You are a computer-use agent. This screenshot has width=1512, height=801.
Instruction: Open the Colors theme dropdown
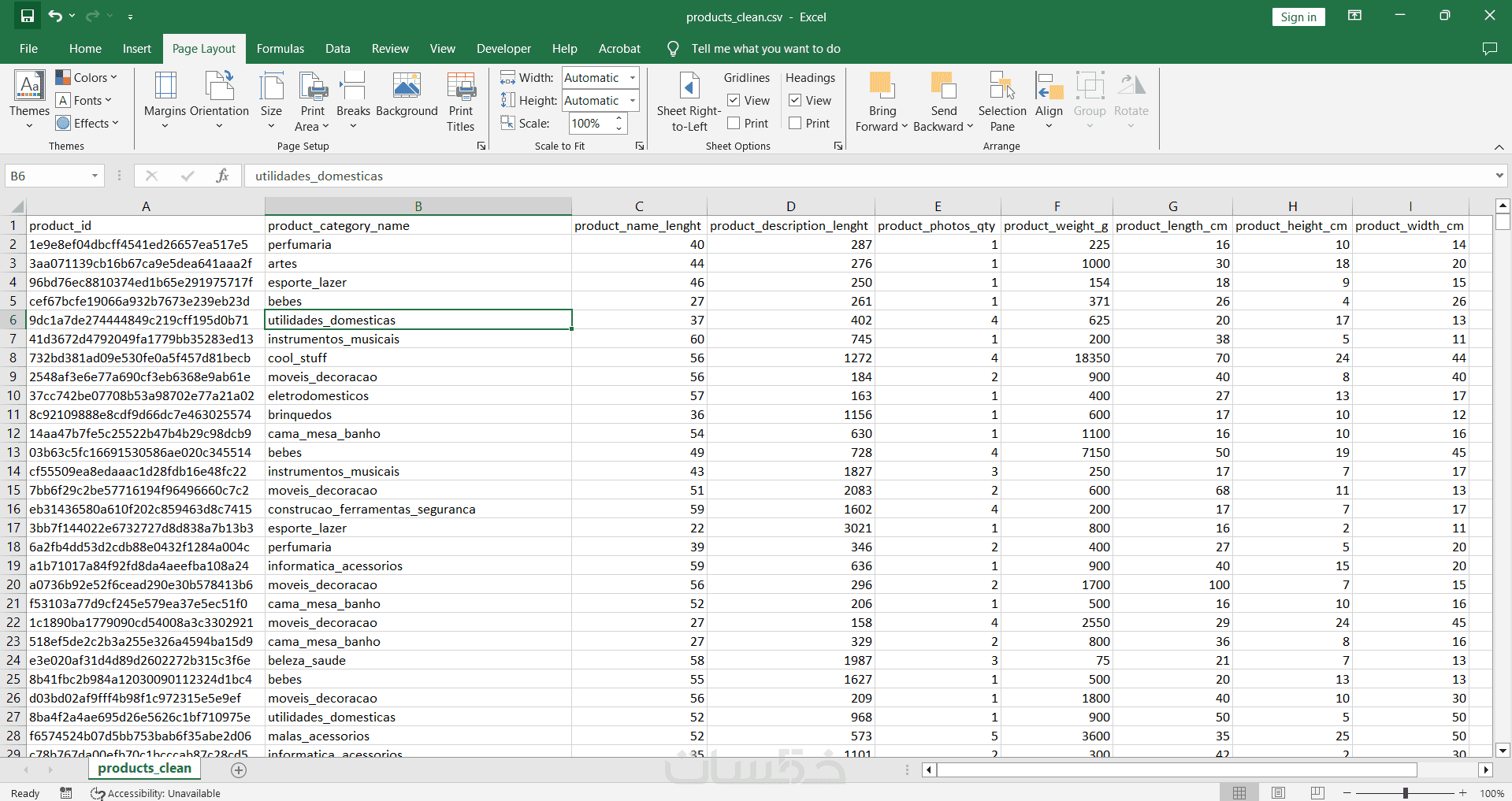pos(87,77)
